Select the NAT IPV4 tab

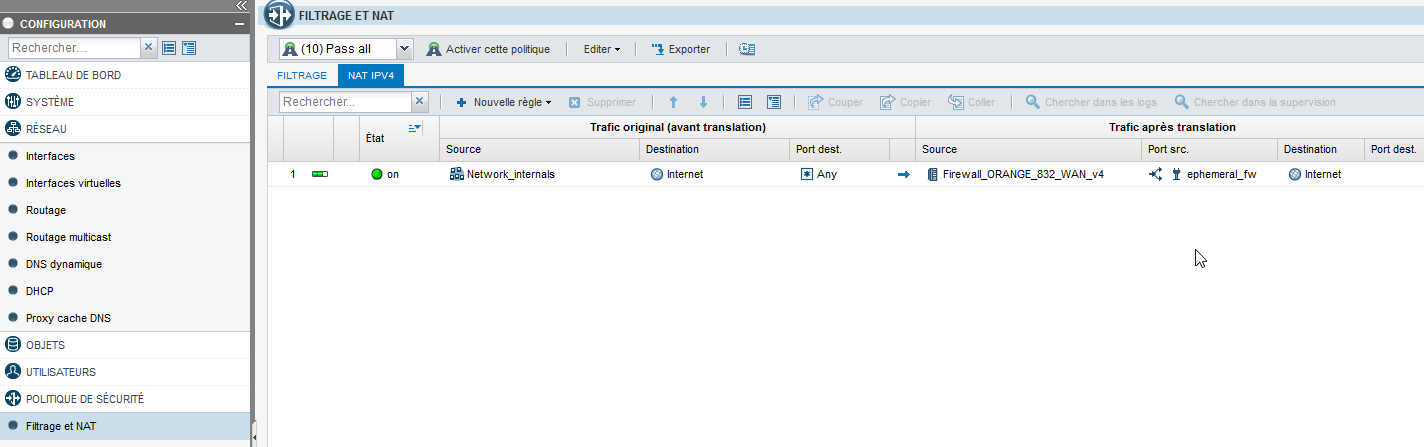371,75
